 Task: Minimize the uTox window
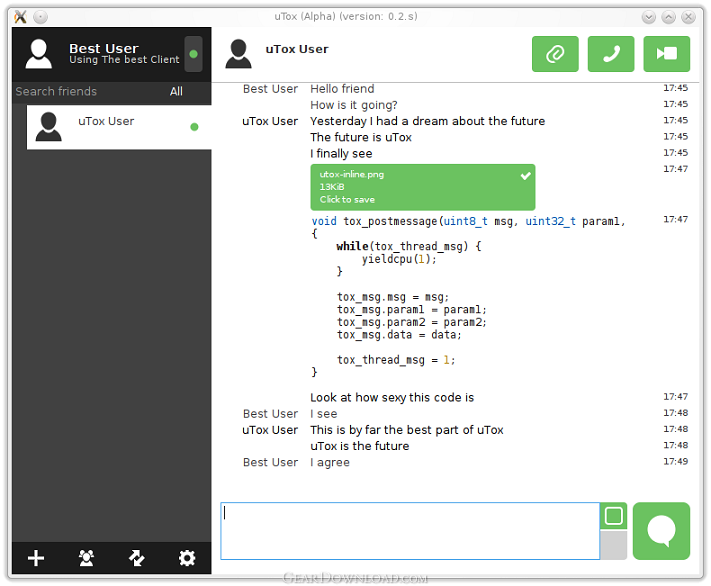pos(649,17)
